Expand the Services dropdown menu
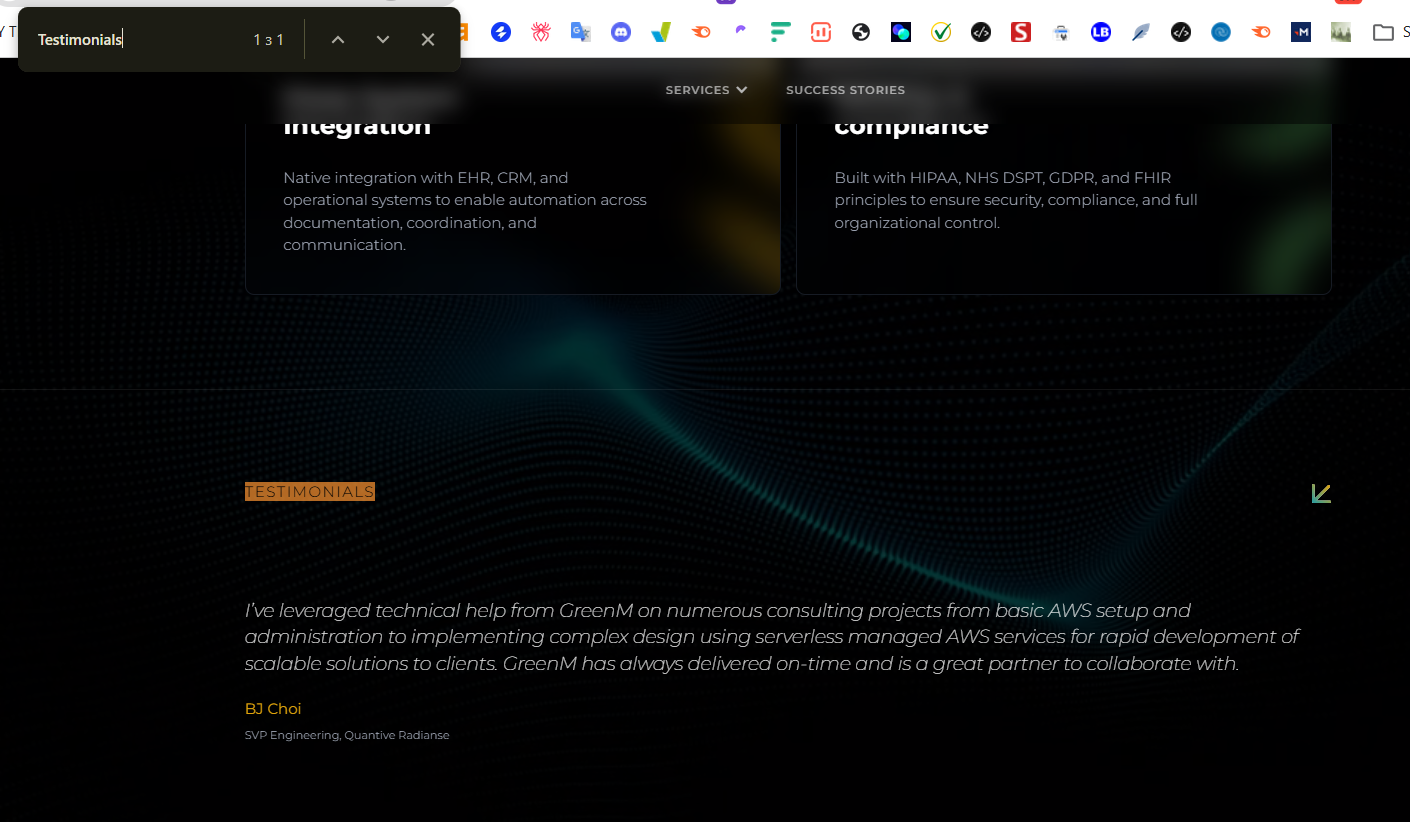 pos(706,90)
